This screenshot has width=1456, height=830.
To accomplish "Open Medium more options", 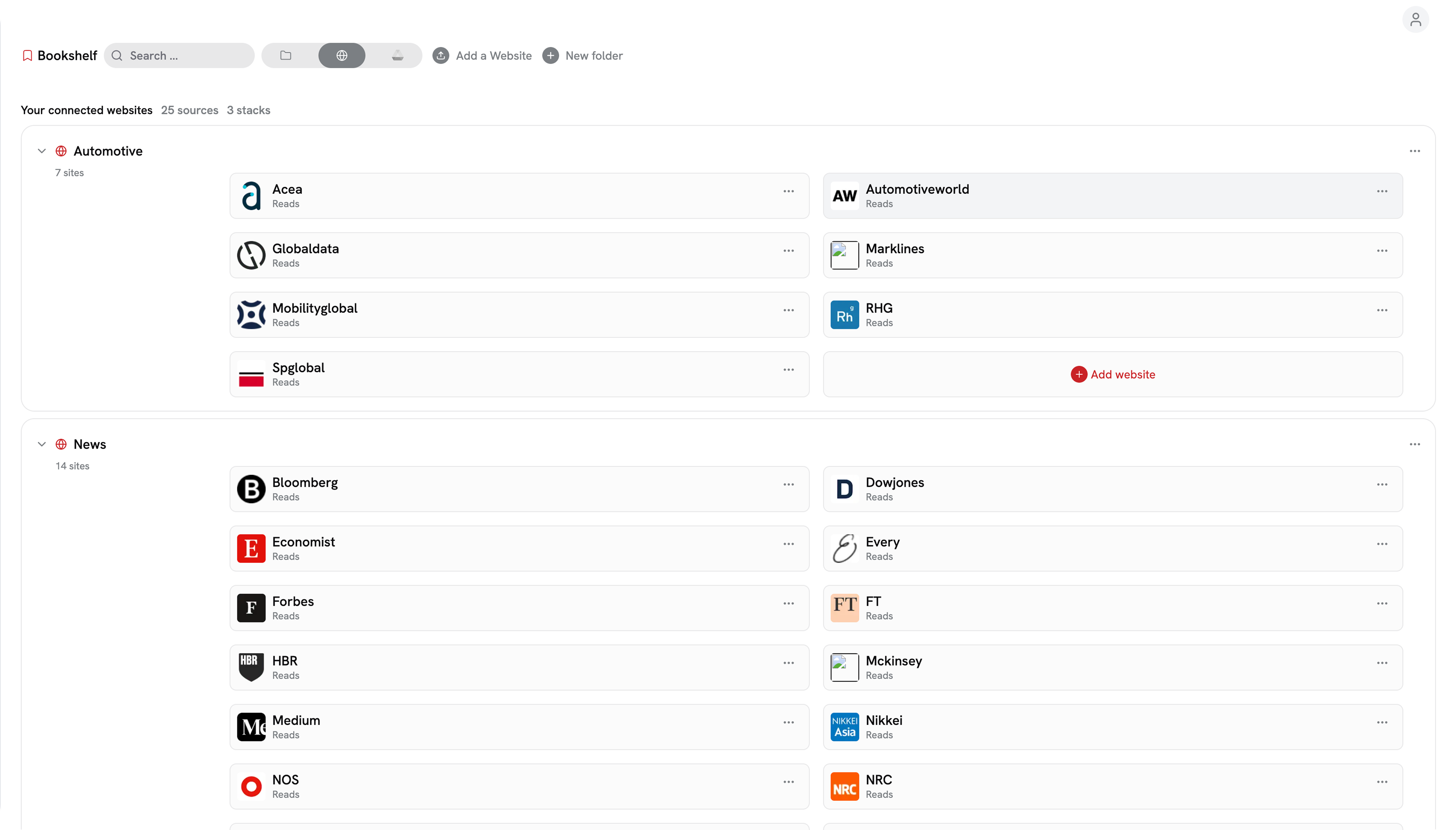I will pyautogui.click(x=788, y=722).
